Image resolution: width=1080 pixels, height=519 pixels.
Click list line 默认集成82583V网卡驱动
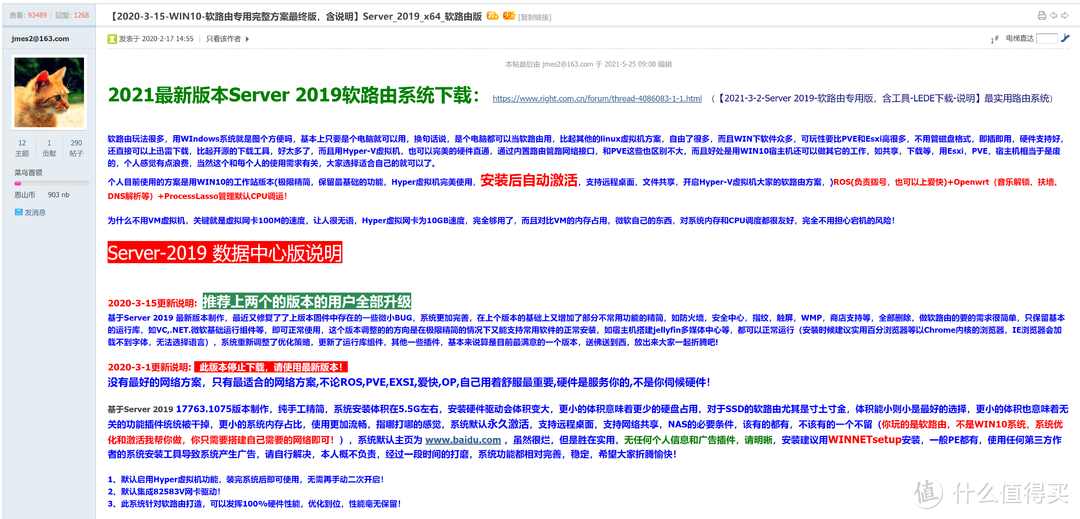[x=165, y=491]
